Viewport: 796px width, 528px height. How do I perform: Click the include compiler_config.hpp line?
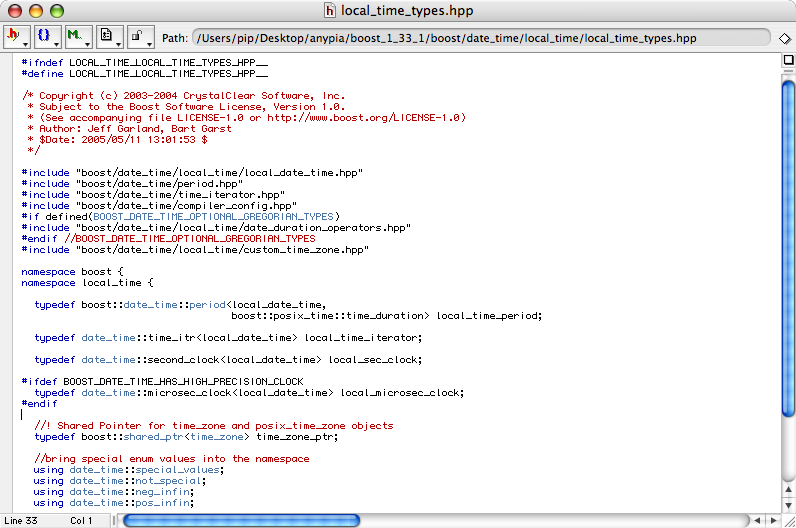159,206
